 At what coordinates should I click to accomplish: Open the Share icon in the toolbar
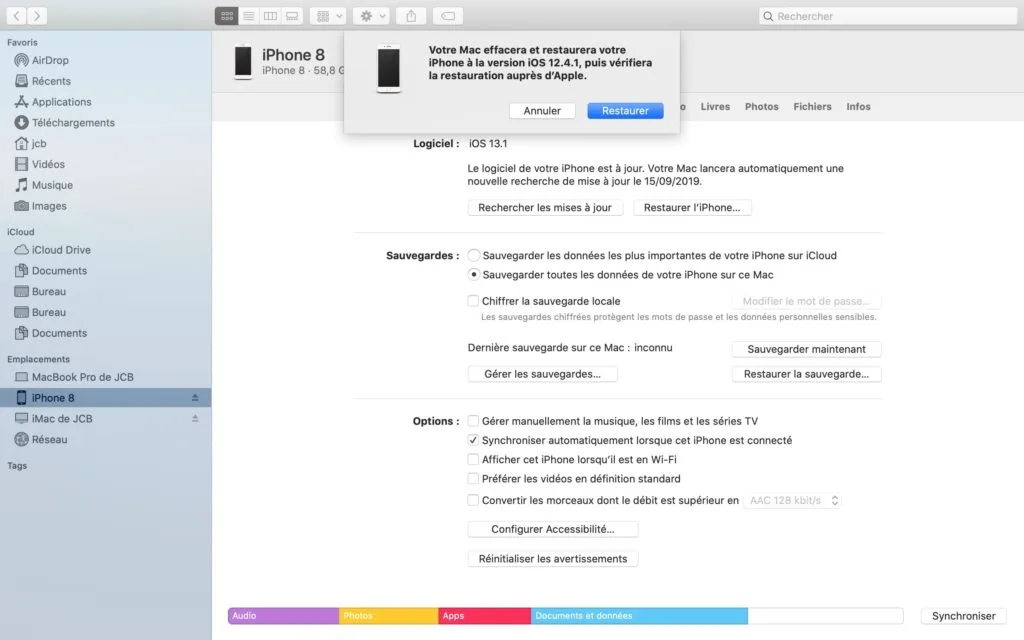(x=409, y=15)
